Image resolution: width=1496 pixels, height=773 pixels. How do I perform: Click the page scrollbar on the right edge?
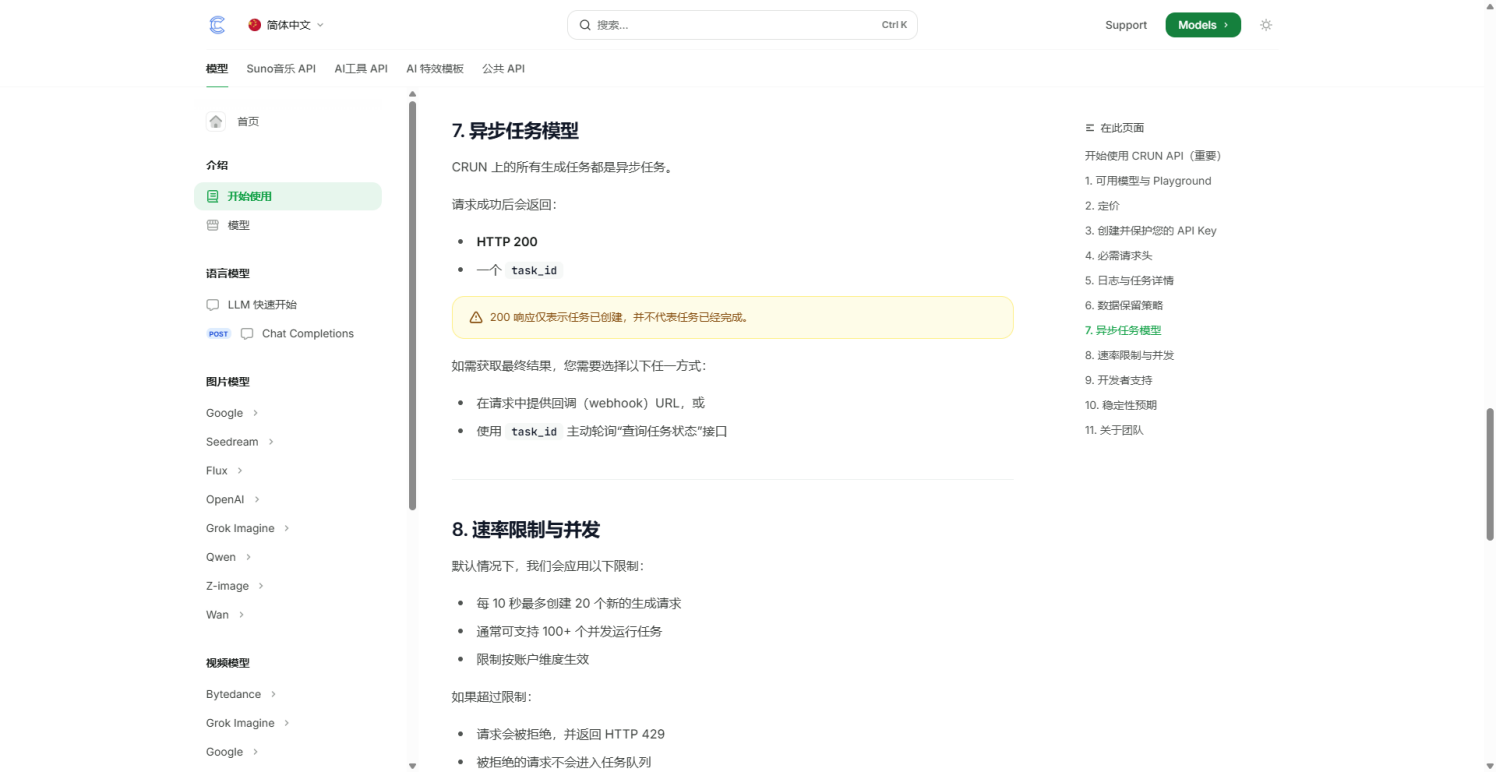(x=1490, y=474)
